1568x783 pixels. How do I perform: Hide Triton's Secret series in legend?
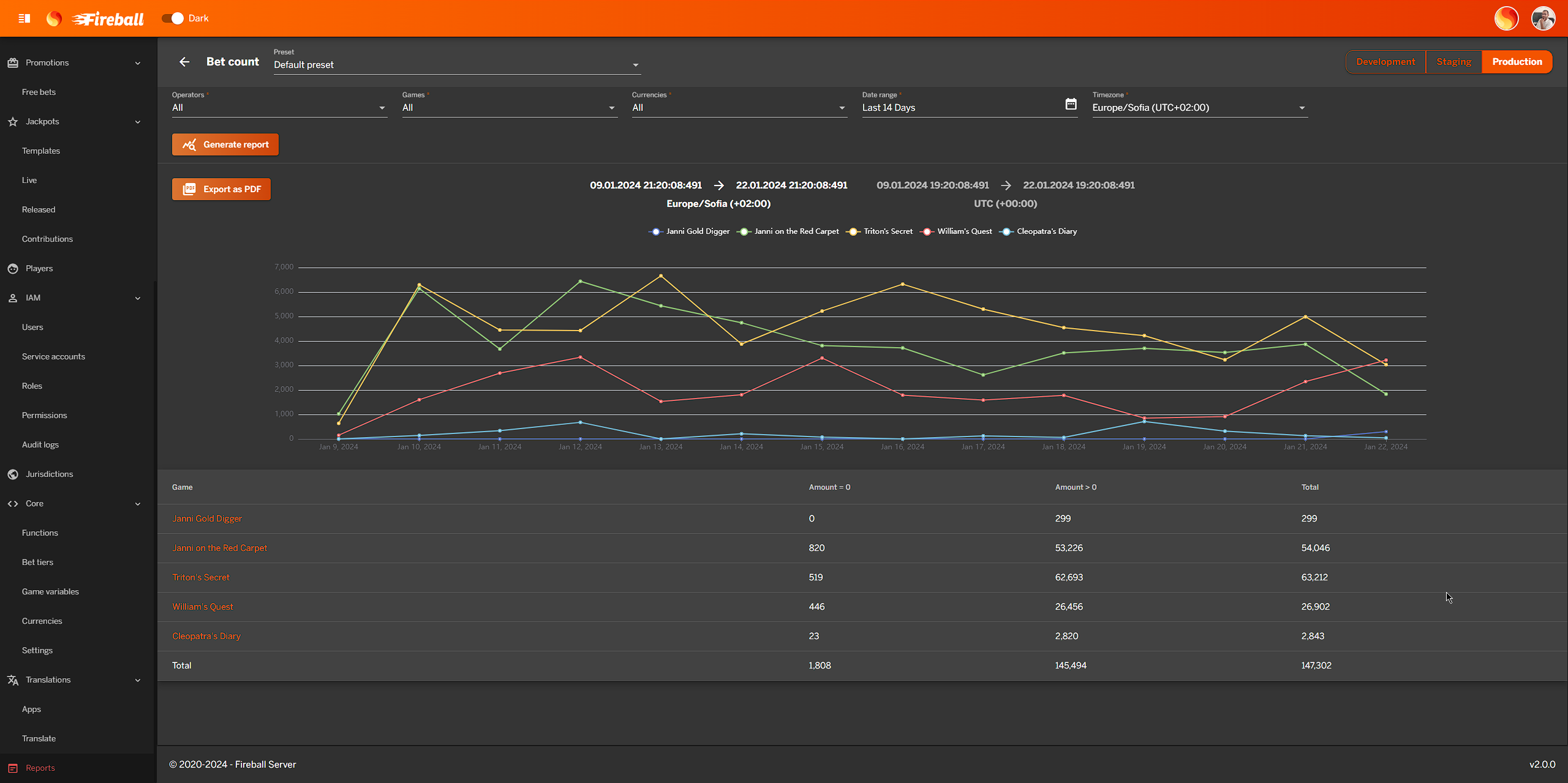[888, 231]
